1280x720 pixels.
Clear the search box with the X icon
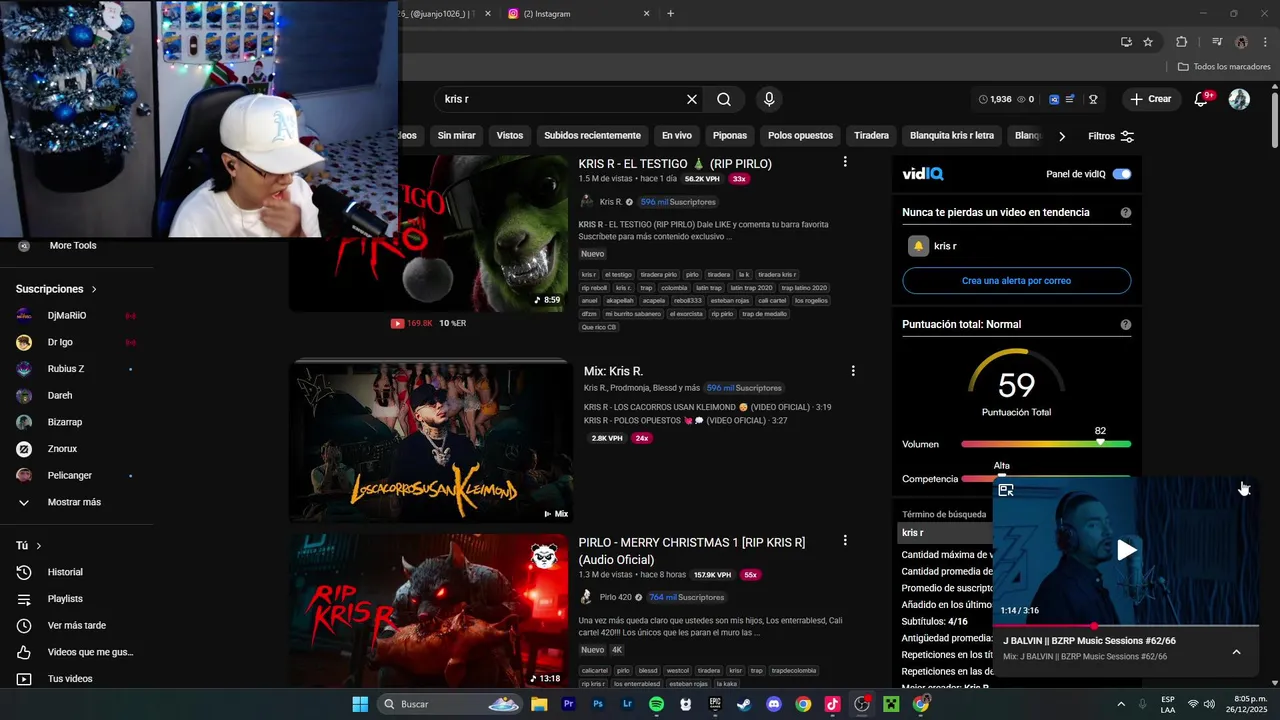691,99
